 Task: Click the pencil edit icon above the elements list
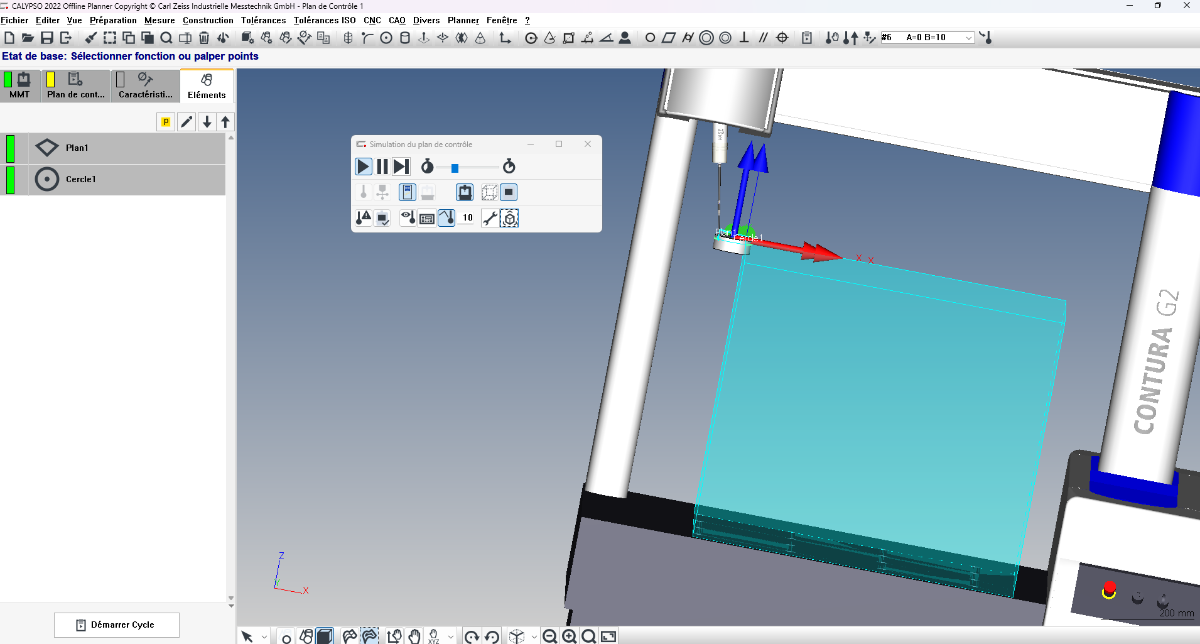coord(186,122)
